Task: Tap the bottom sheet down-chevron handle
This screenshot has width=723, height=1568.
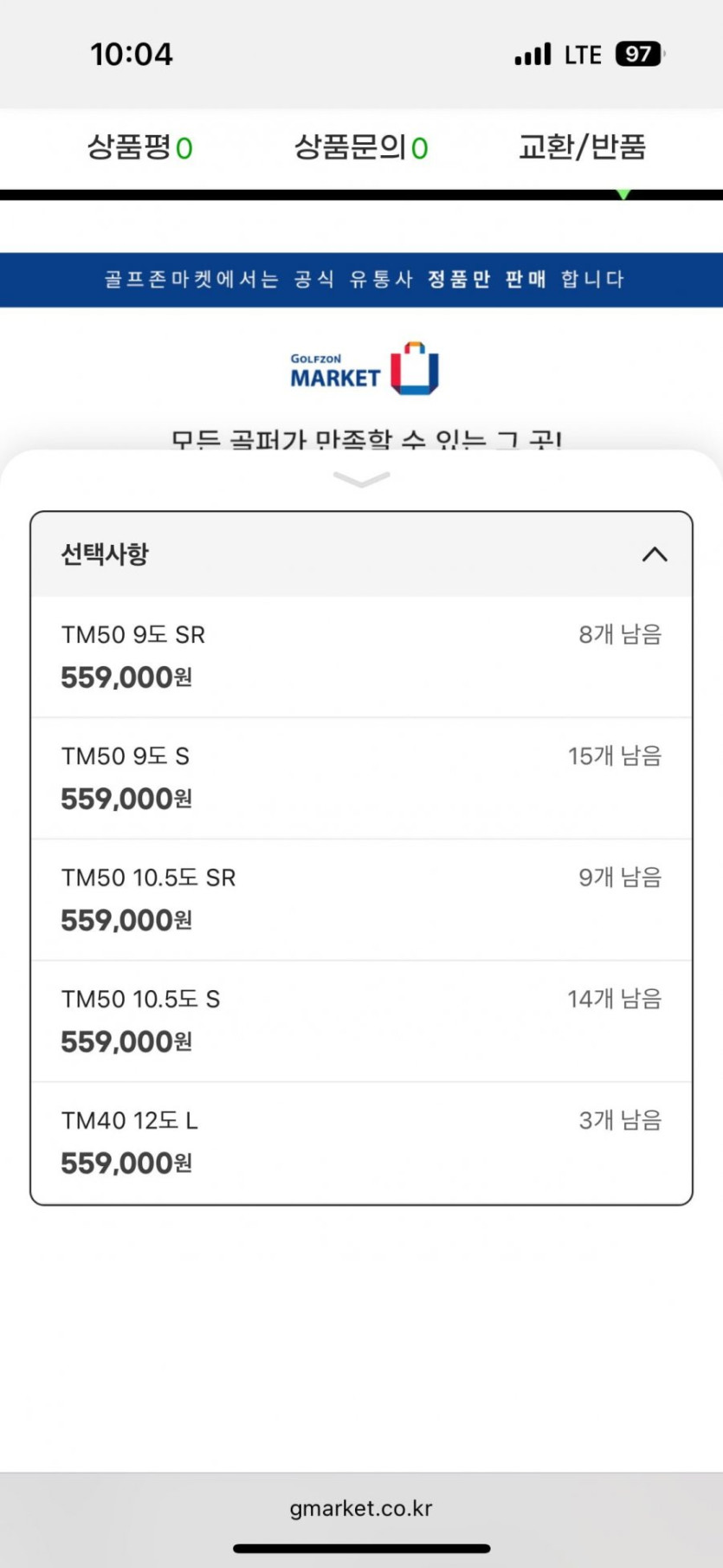Action: [361, 479]
